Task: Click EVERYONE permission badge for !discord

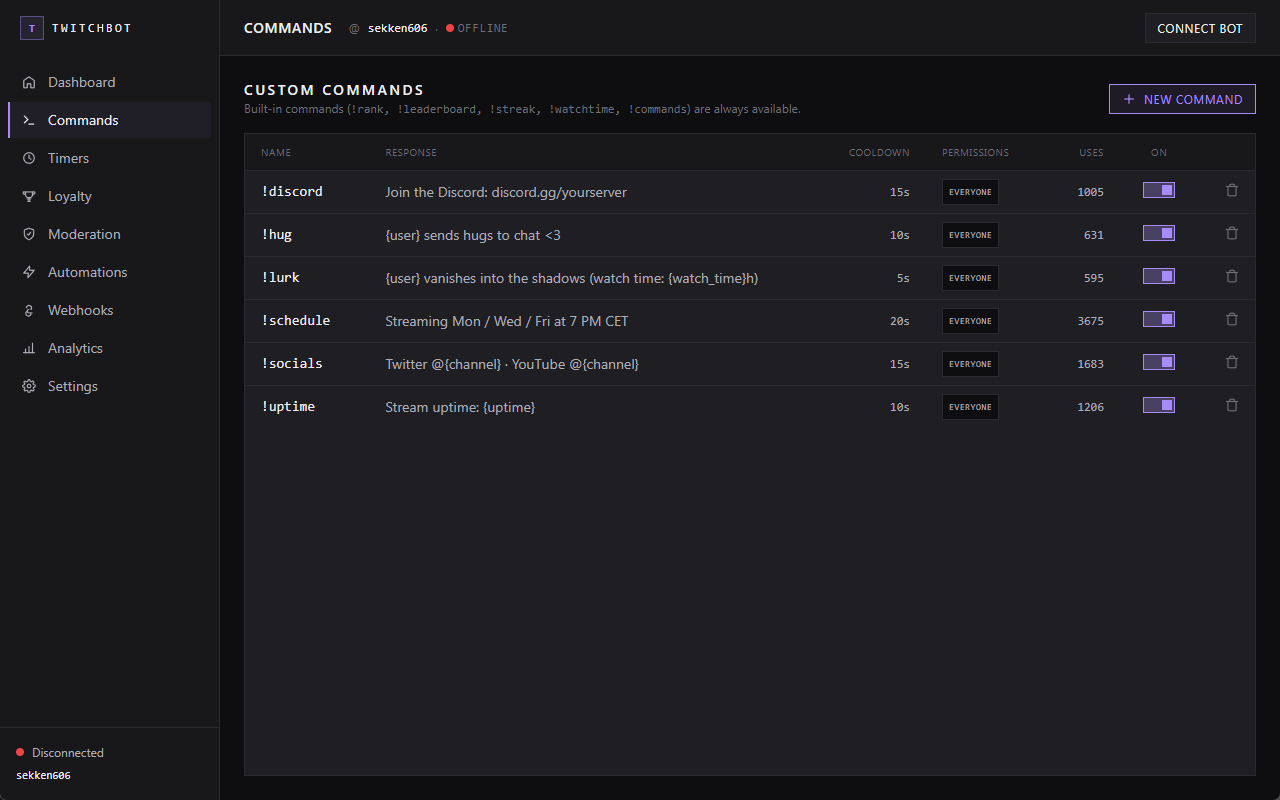Action: tap(970, 192)
